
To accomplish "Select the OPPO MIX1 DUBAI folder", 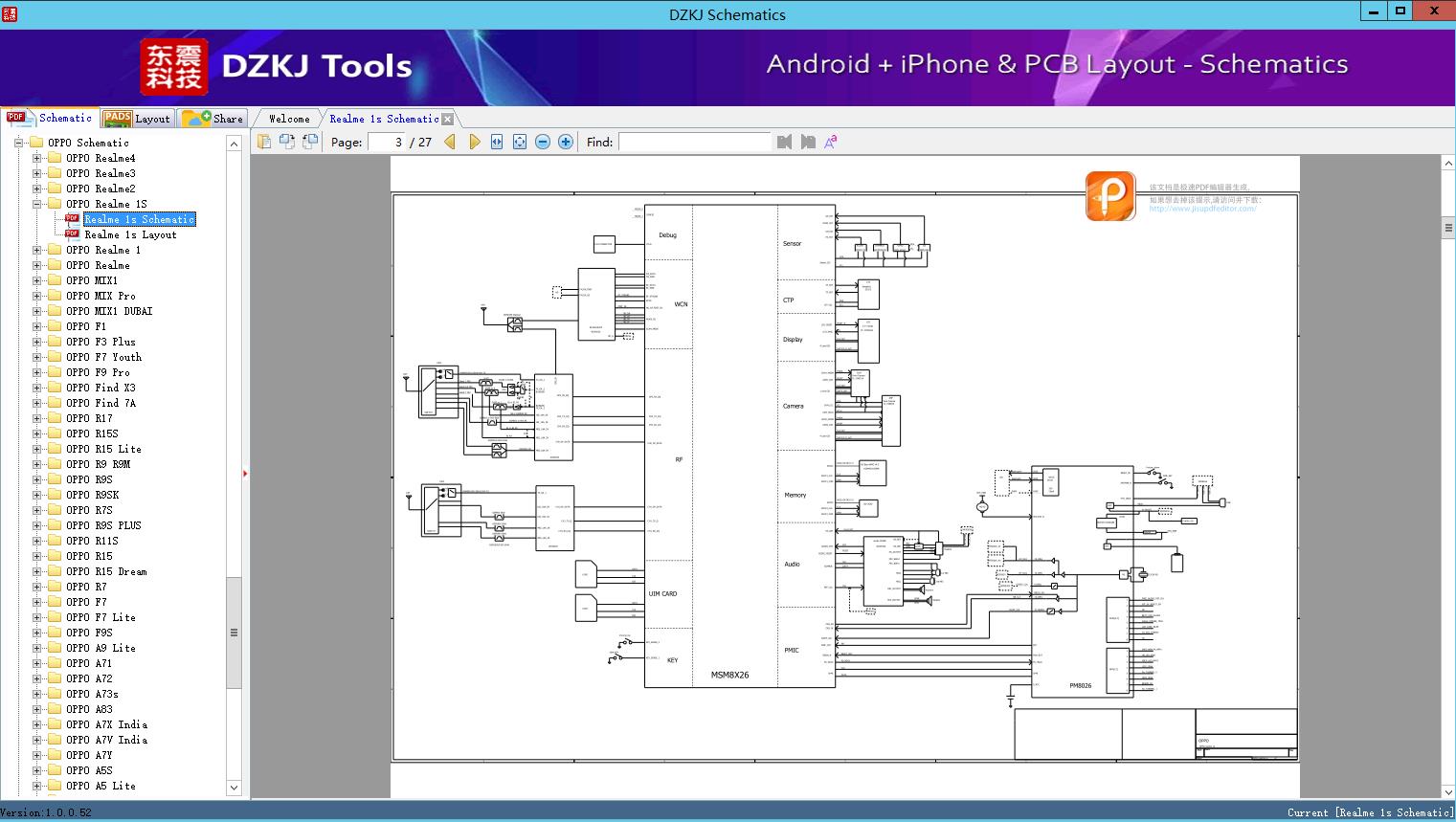I will pos(109,311).
